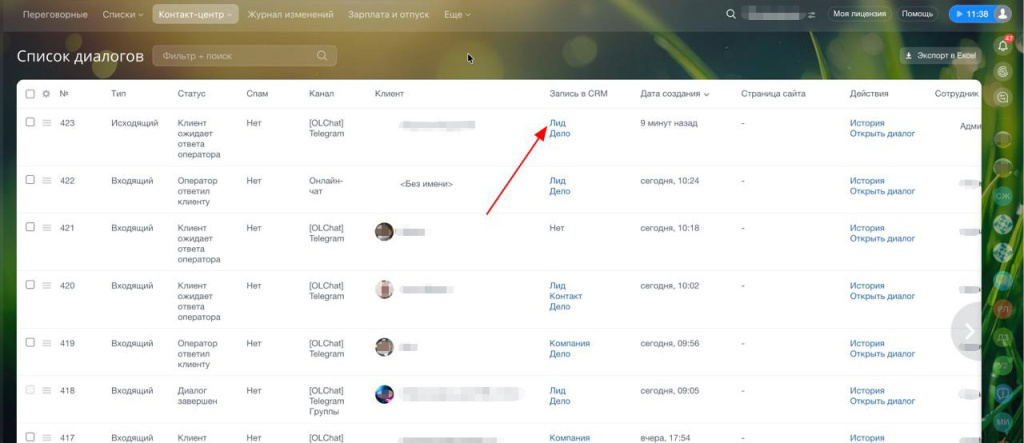Click the right arrow to scroll table
The height and width of the screenshot is (443, 1024).
[x=968, y=330]
